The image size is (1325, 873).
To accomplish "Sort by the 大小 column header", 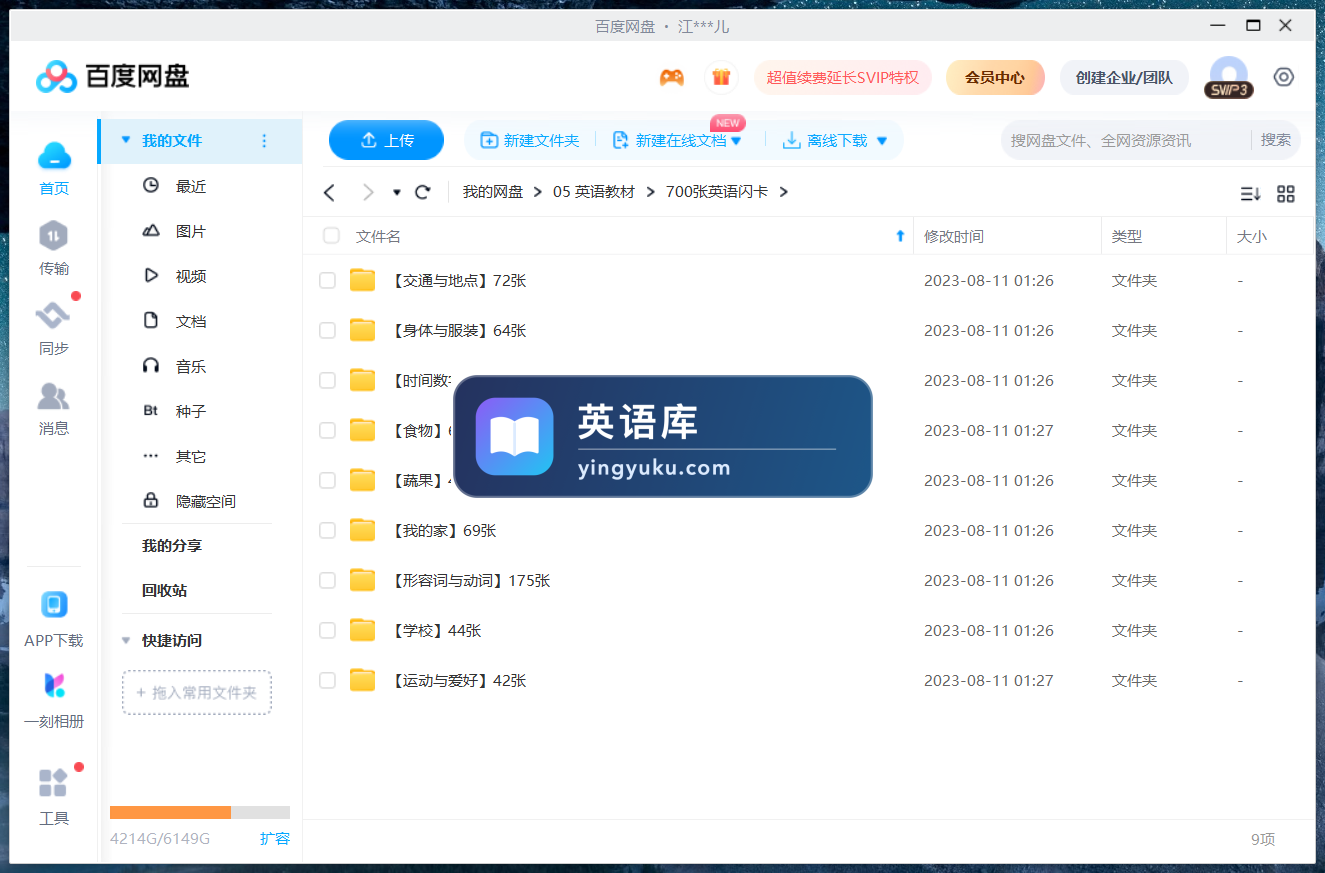I will 1252,236.
